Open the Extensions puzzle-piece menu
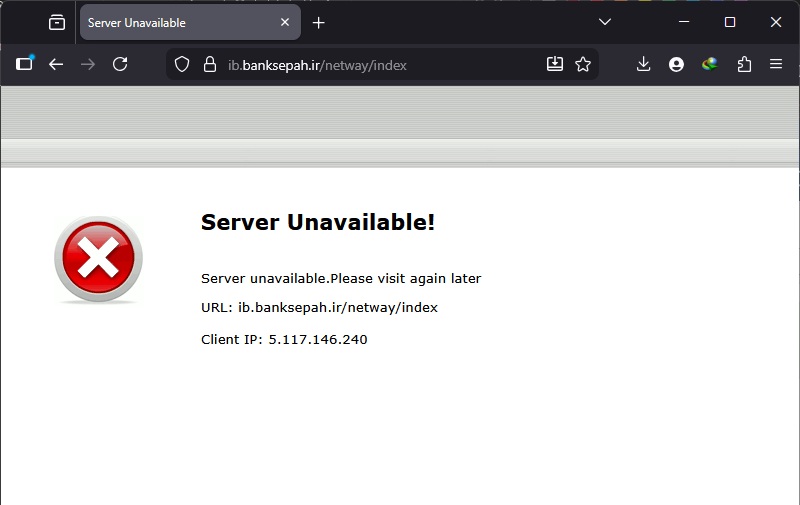Viewport: 800px width, 505px height. pyautogui.click(x=743, y=64)
